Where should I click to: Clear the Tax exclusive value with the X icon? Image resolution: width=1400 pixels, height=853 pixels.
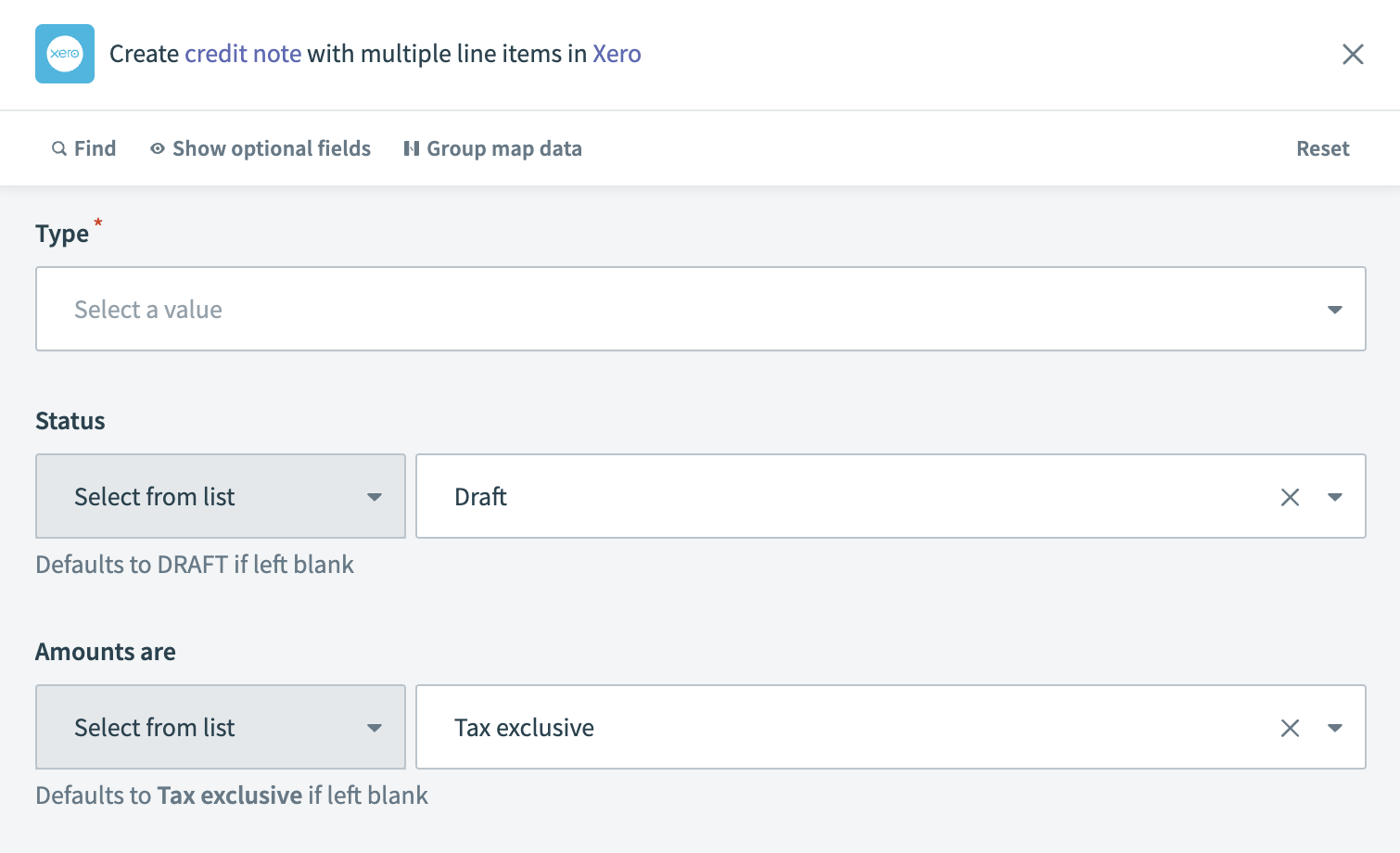point(1290,728)
